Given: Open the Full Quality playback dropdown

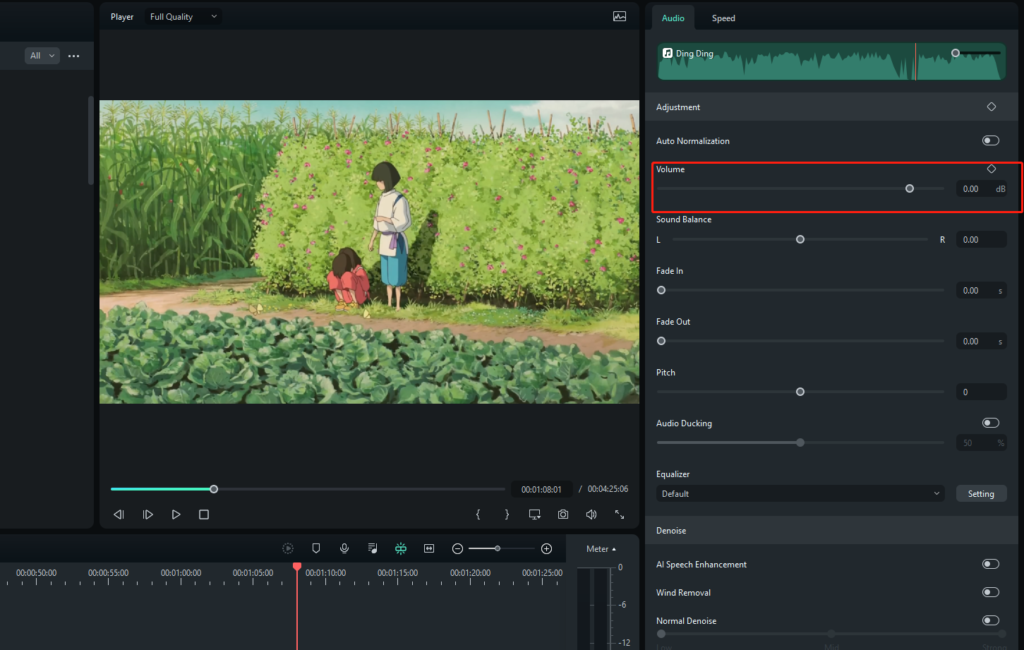Looking at the screenshot, I should (182, 16).
